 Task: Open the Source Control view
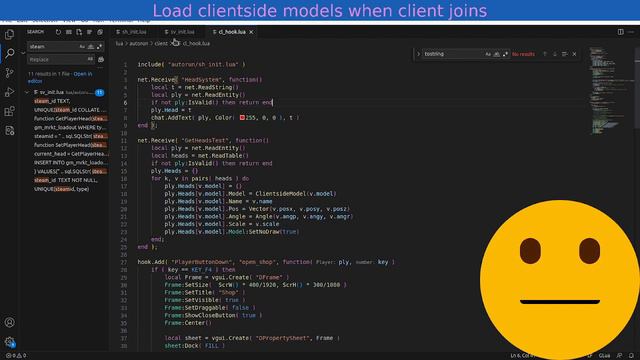pos(9,73)
